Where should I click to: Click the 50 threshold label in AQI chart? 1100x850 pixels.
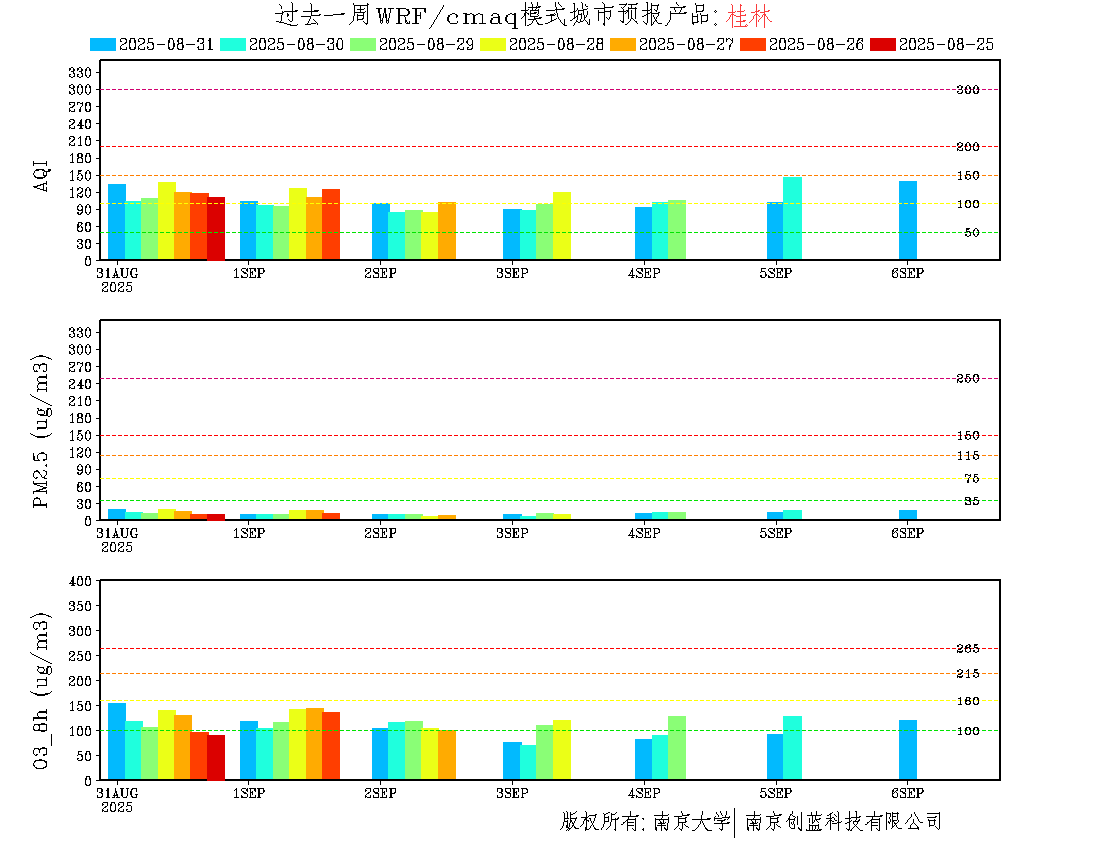pos(972,233)
